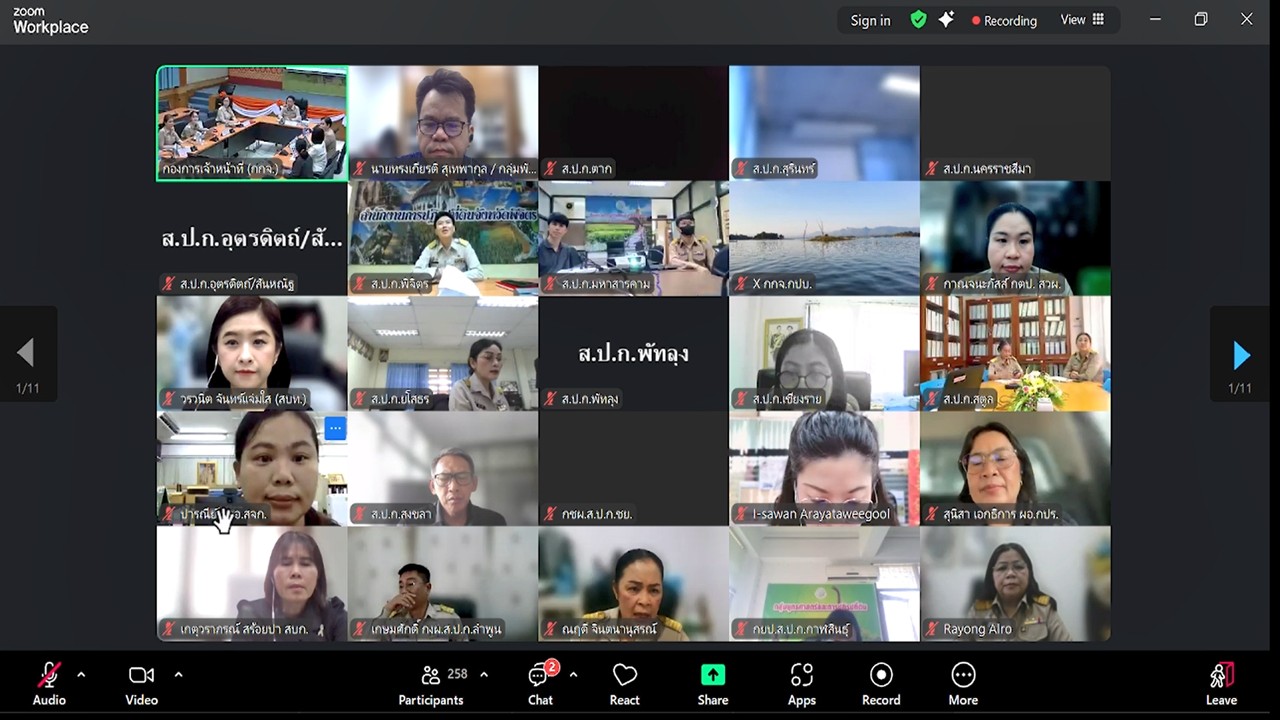Image resolution: width=1280 pixels, height=720 pixels.
Task: Open the options menu on ปารณีย์'s video tile
Action: [x=335, y=428]
